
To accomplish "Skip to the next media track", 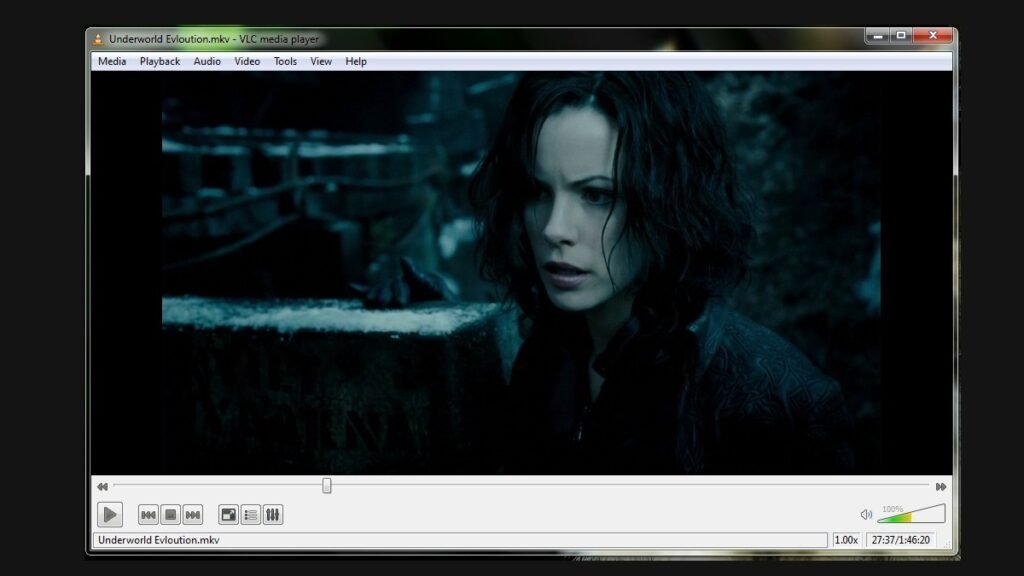I will click(x=193, y=515).
